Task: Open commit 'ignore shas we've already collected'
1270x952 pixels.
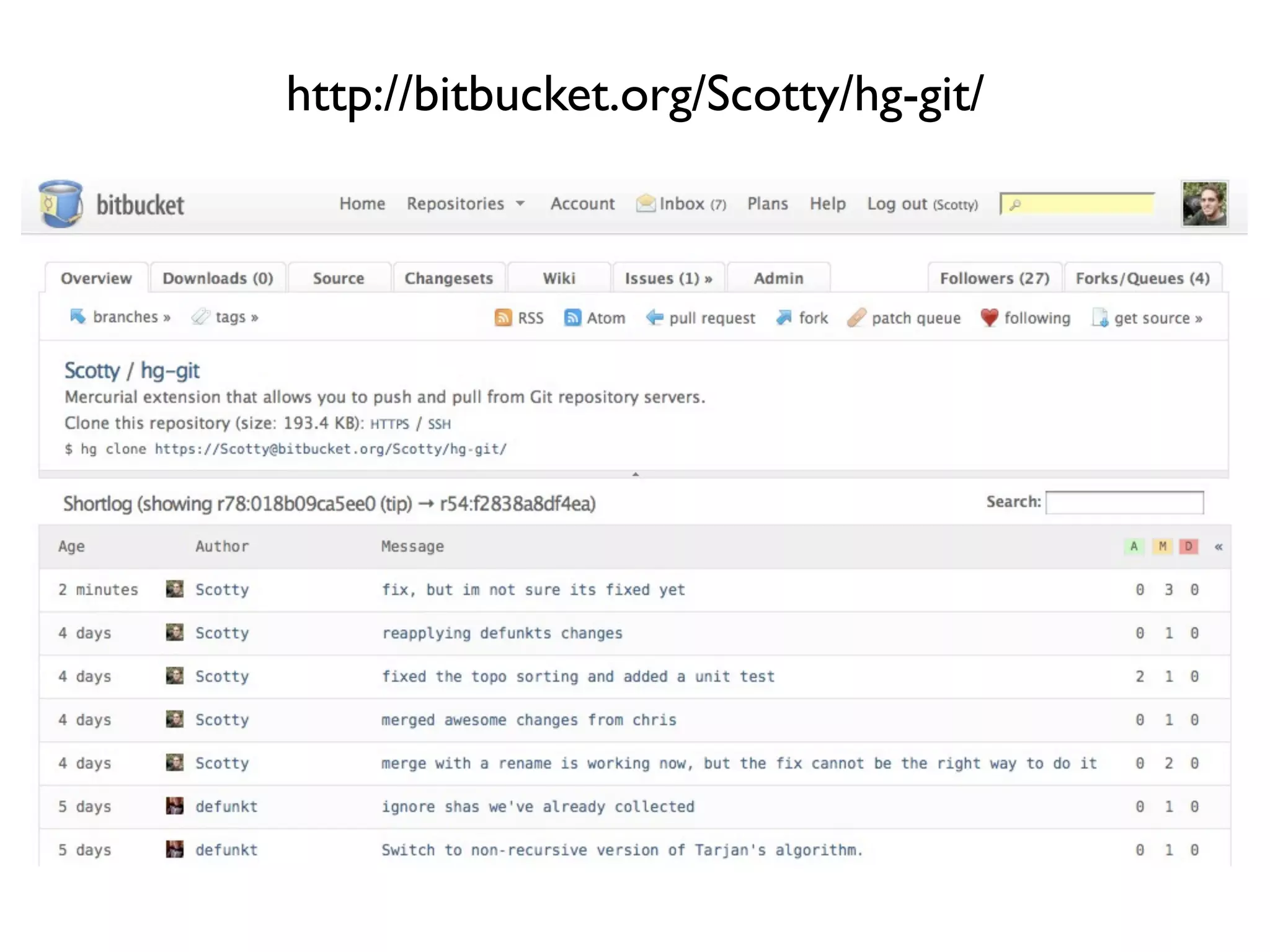Action: pyautogui.click(x=538, y=806)
